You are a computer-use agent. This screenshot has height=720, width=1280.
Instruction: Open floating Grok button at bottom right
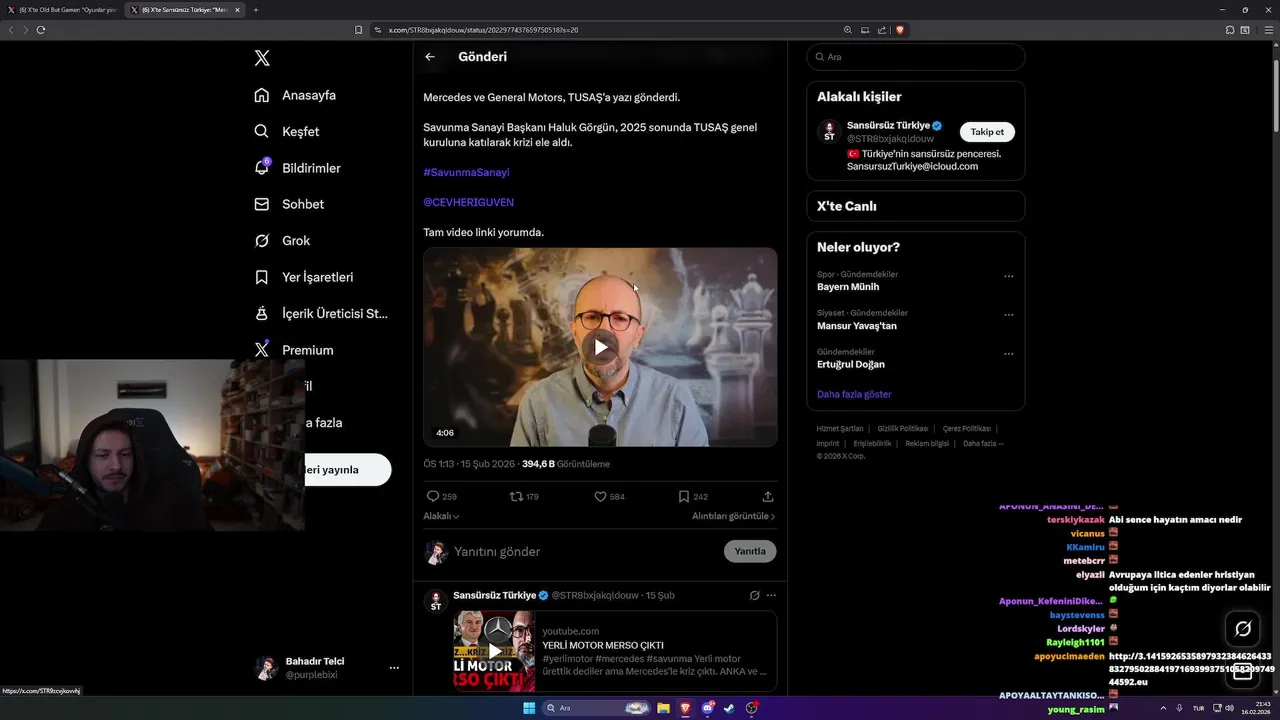[1243, 629]
